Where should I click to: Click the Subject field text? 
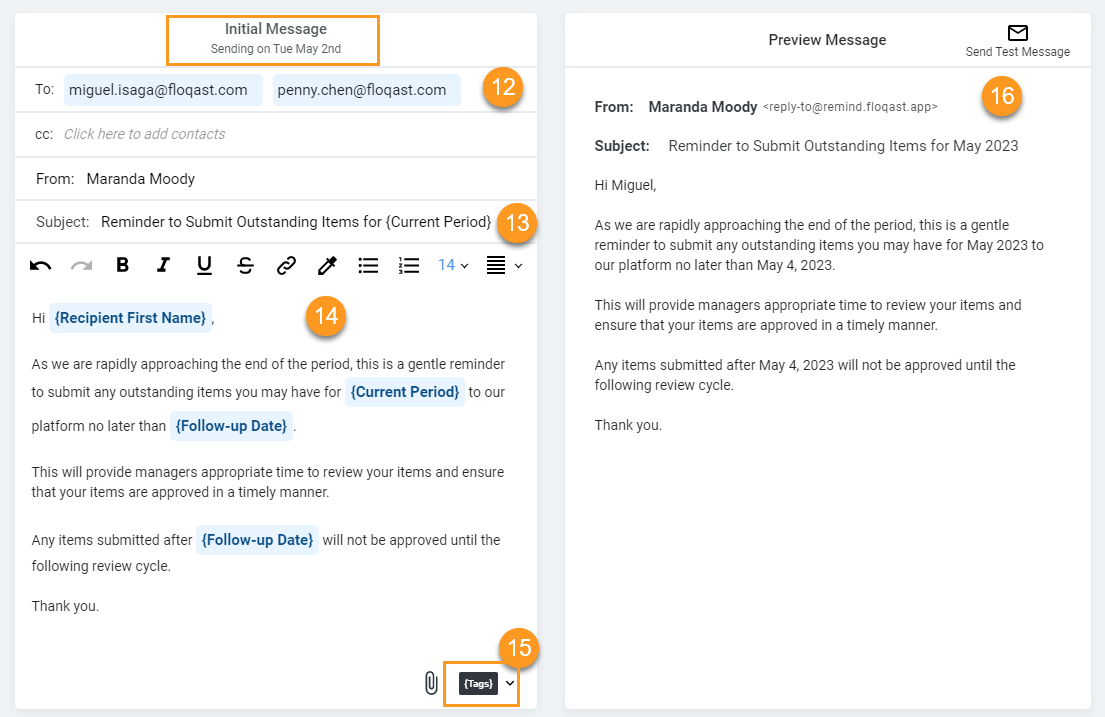296,222
